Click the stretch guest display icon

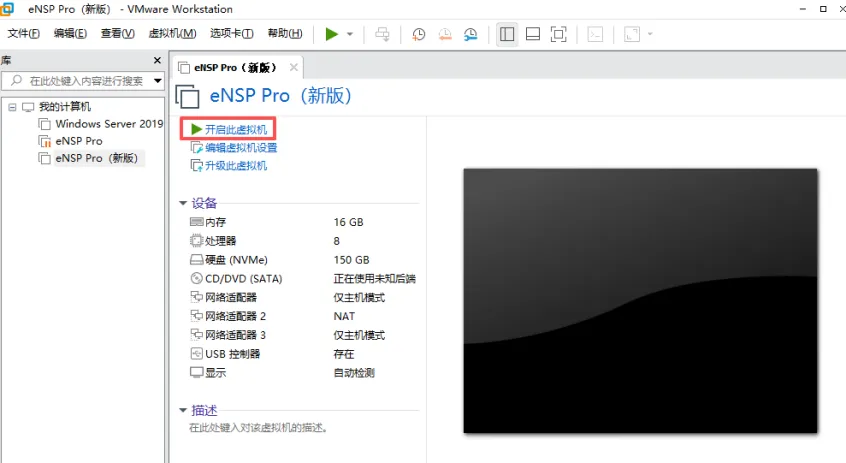(632, 35)
